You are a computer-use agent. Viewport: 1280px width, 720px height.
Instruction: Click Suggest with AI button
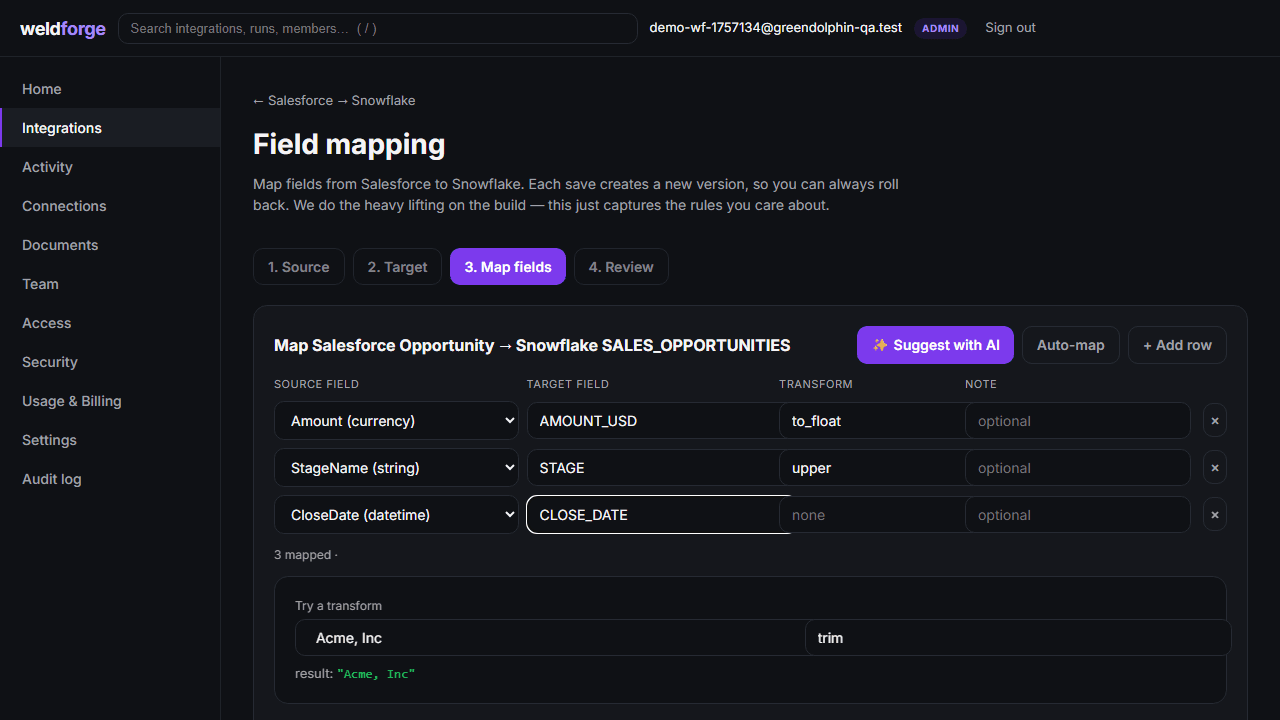(x=935, y=345)
